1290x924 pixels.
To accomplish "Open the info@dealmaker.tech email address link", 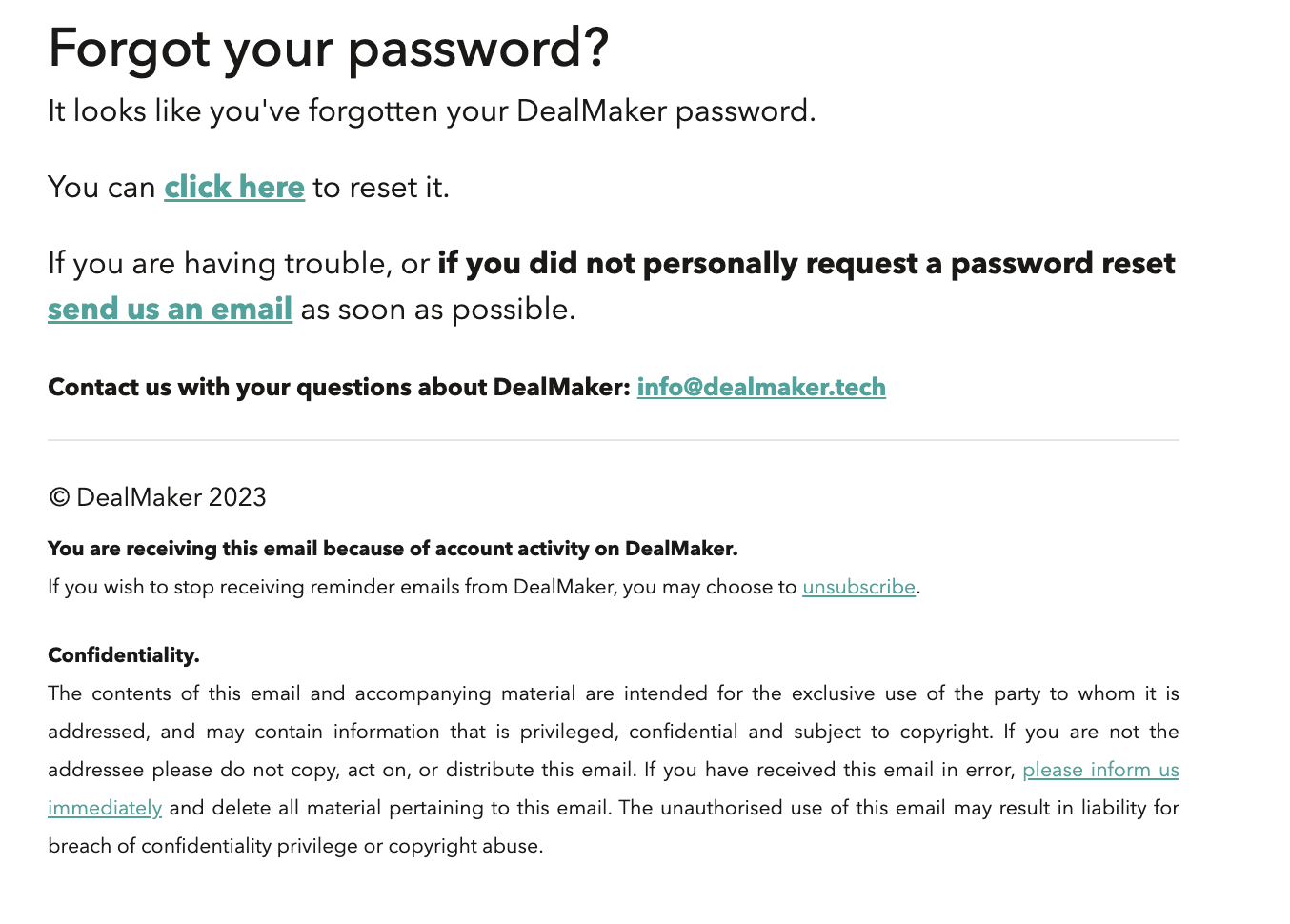I will (761, 387).
